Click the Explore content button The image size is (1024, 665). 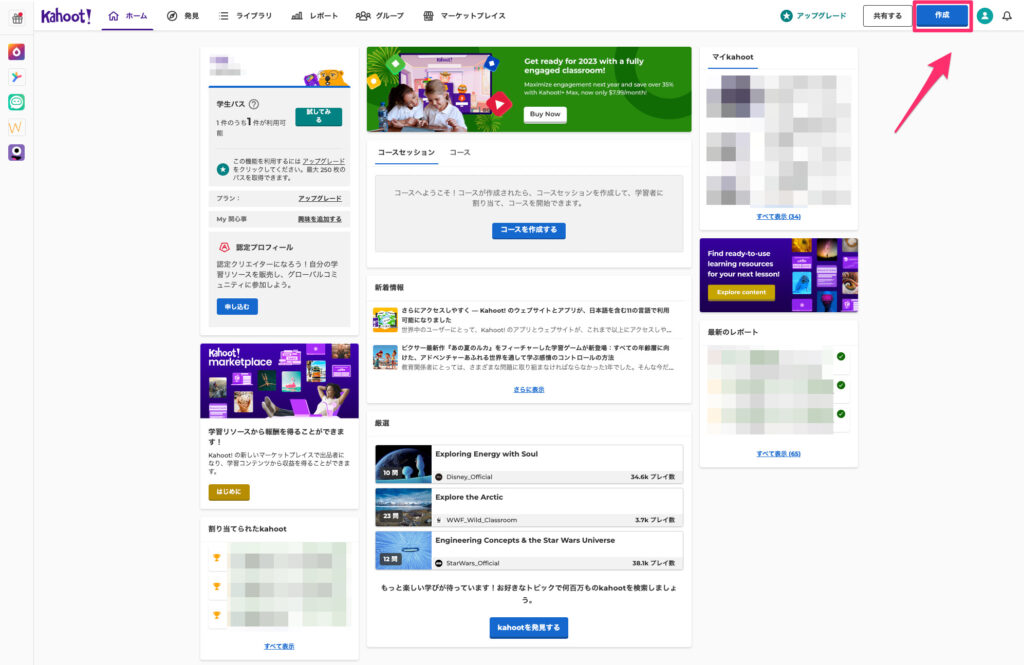741,292
